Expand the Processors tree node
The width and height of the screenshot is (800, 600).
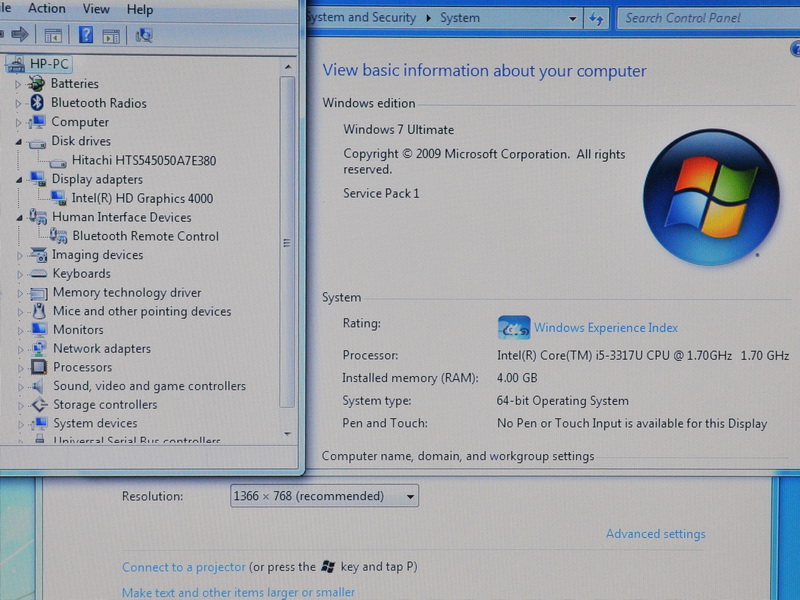point(20,368)
